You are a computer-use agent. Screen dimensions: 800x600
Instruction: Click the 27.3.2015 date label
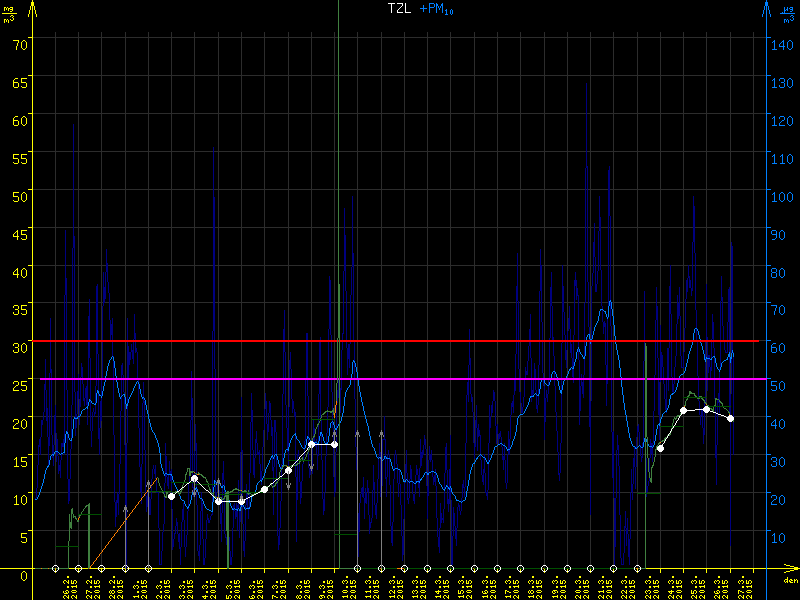tap(741, 587)
